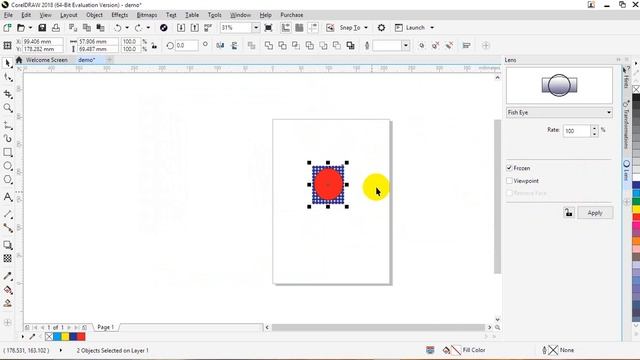The image size is (640, 360).
Task: Open the Options gear icon
Action: [x=381, y=28]
